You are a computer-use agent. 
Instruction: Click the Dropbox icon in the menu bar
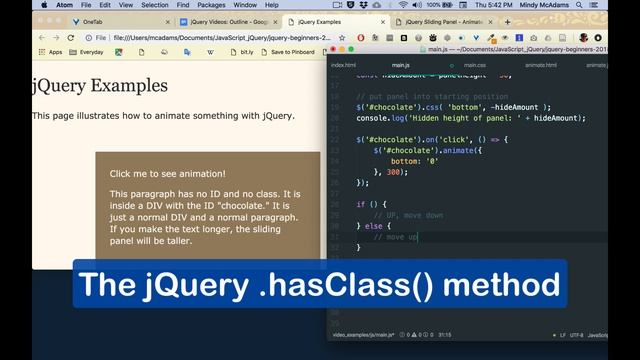click(x=363, y=5)
